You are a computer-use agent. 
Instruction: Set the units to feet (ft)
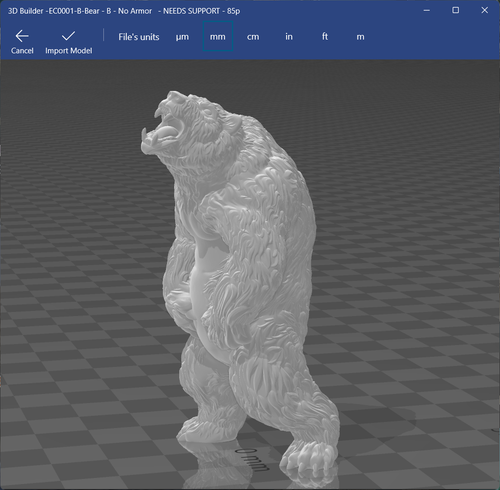click(325, 36)
